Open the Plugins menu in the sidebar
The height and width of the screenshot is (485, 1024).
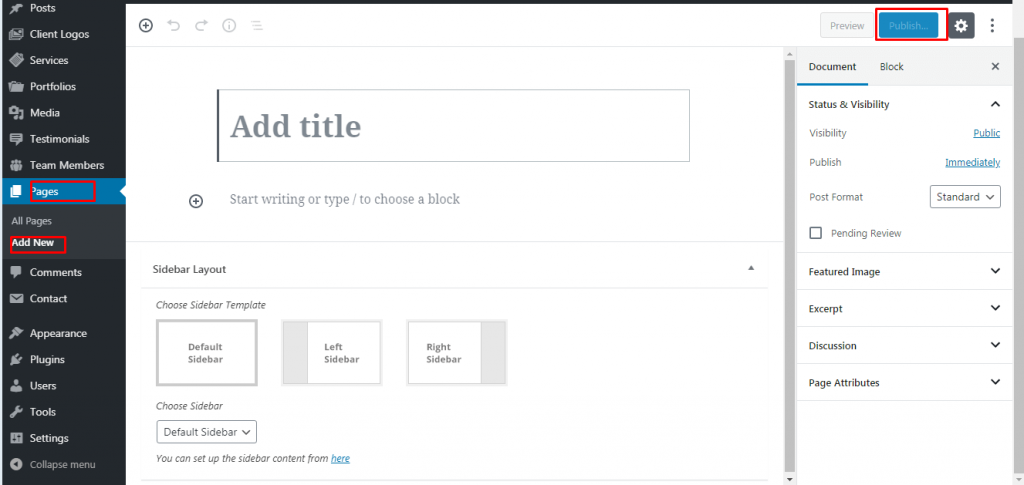tap(47, 360)
